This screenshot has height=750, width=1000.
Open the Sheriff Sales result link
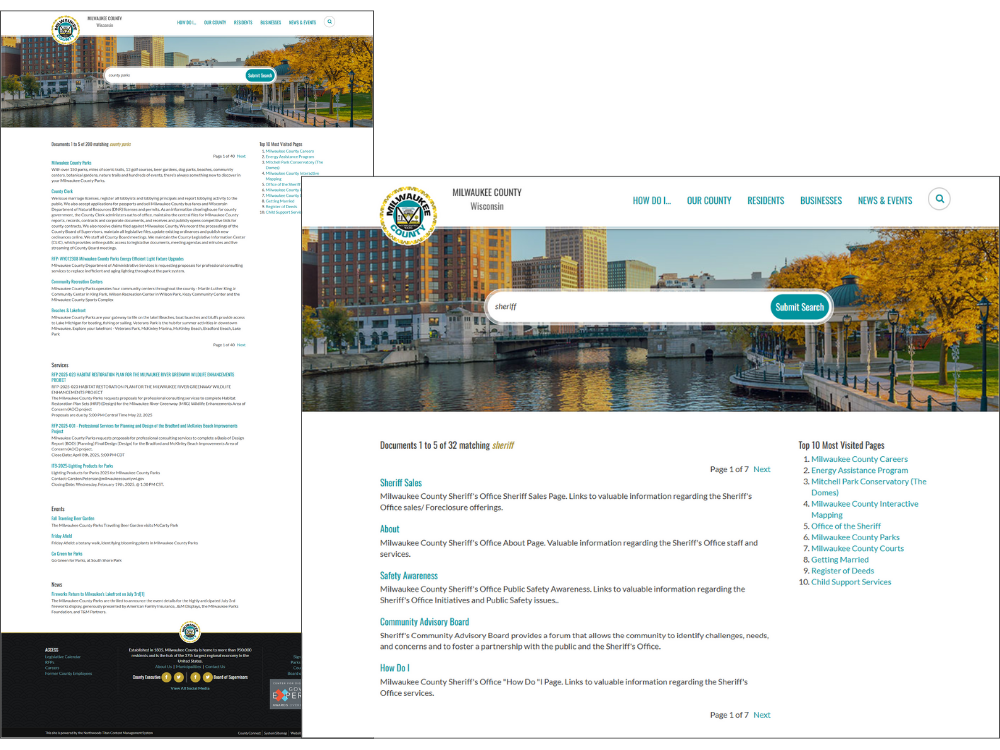[x=402, y=482]
